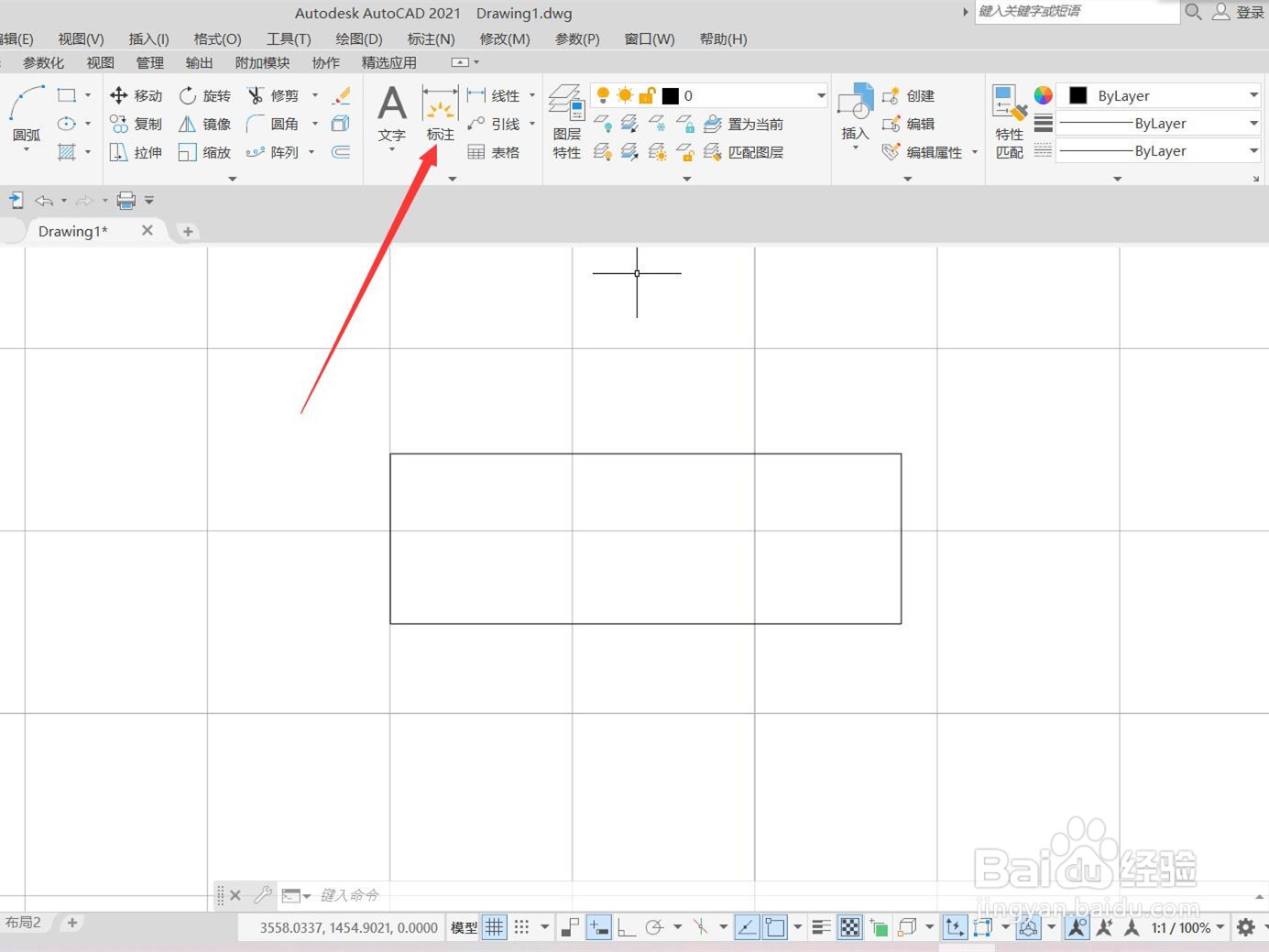Image resolution: width=1269 pixels, height=952 pixels.
Task: Expand the Text (文字) dropdown arrow
Action: click(x=392, y=149)
